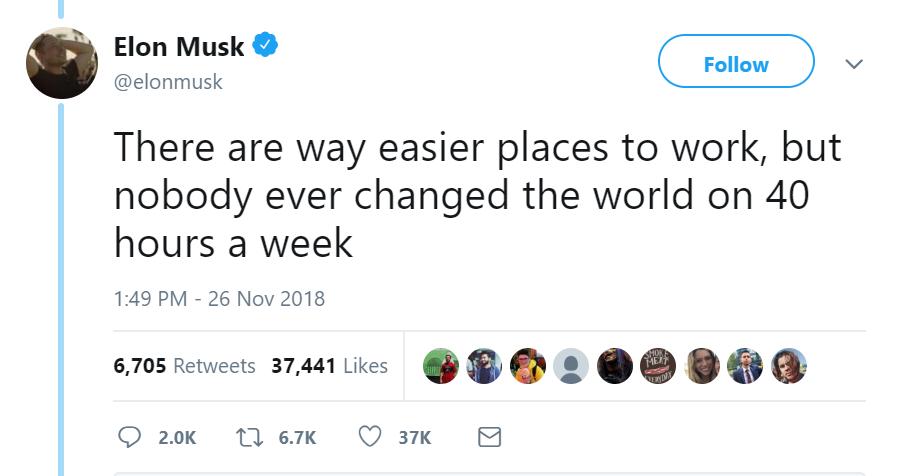Like the tweet with the heart icon
Image resolution: width=923 pixels, height=476 pixels.
(x=372, y=437)
